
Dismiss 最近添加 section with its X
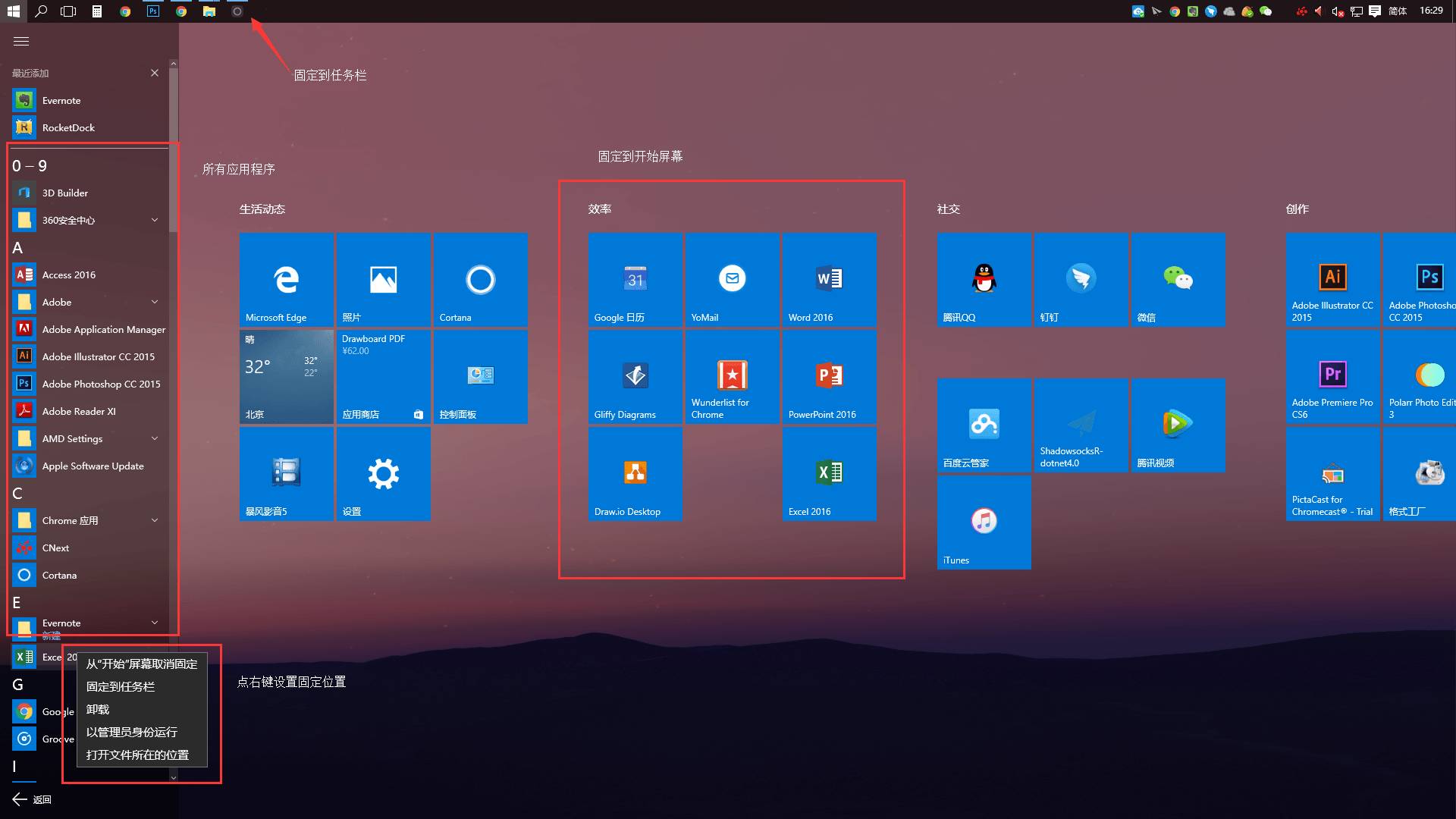tap(155, 72)
